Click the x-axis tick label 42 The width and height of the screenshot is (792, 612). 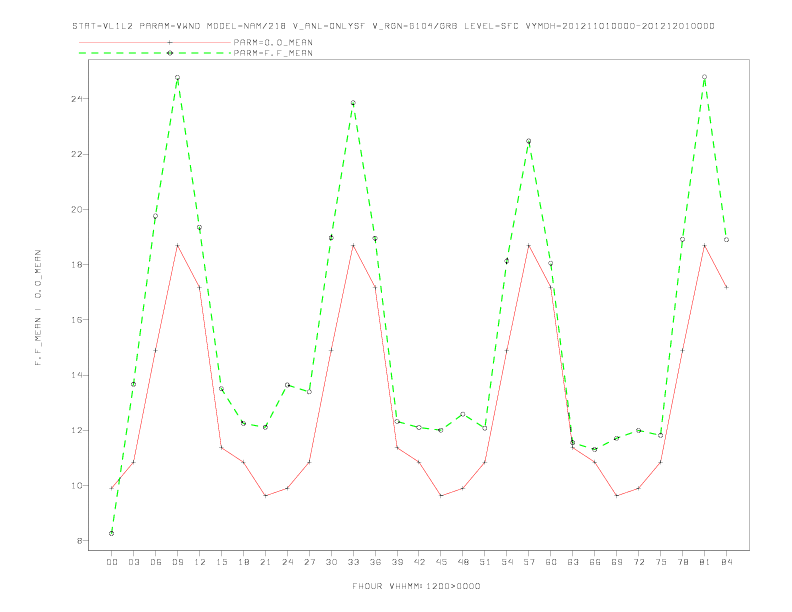[x=419, y=562]
